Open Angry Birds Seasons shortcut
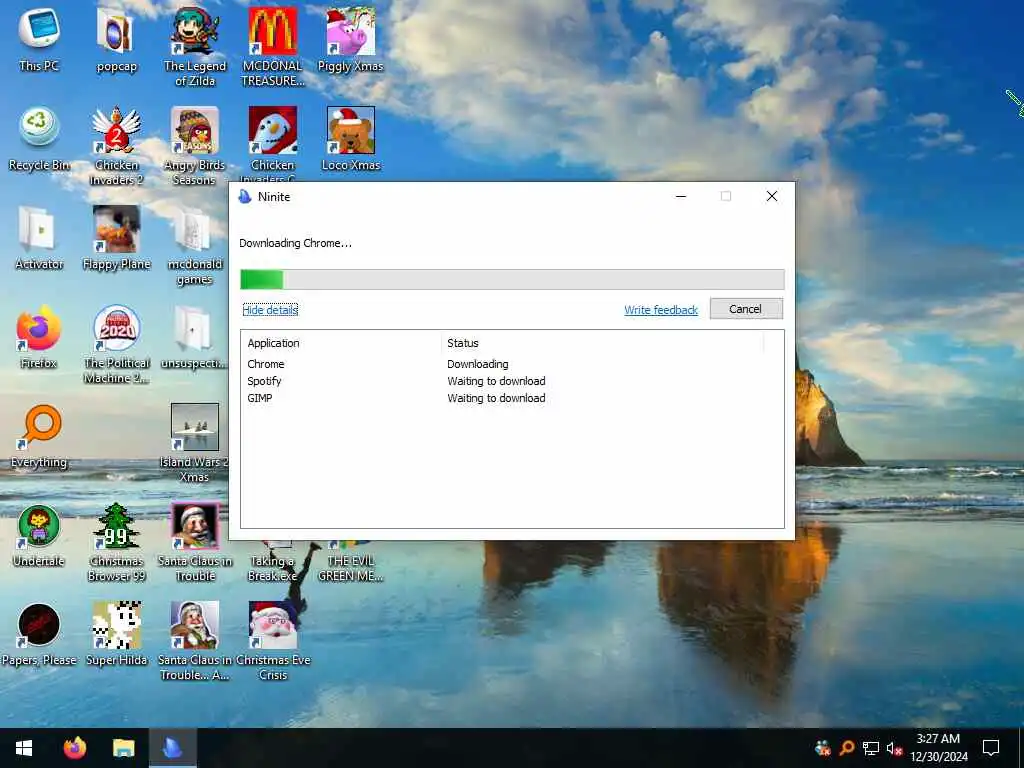Image resolution: width=1024 pixels, height=768 pixels. point(195,145)
